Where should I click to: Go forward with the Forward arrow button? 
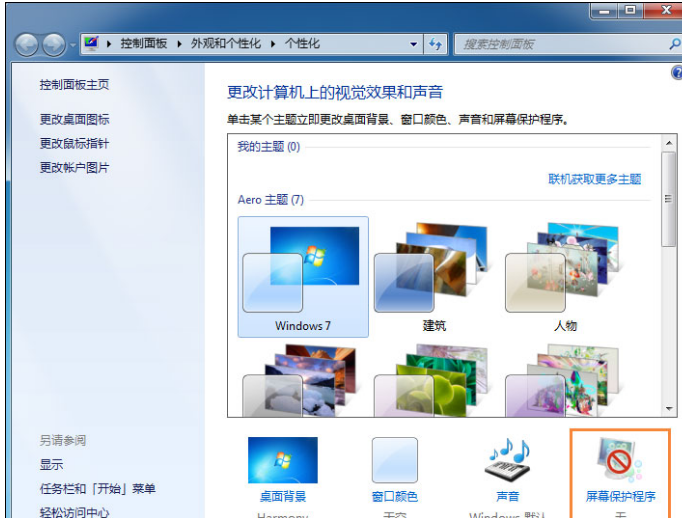pyautogui.click(x=53, y=45)
